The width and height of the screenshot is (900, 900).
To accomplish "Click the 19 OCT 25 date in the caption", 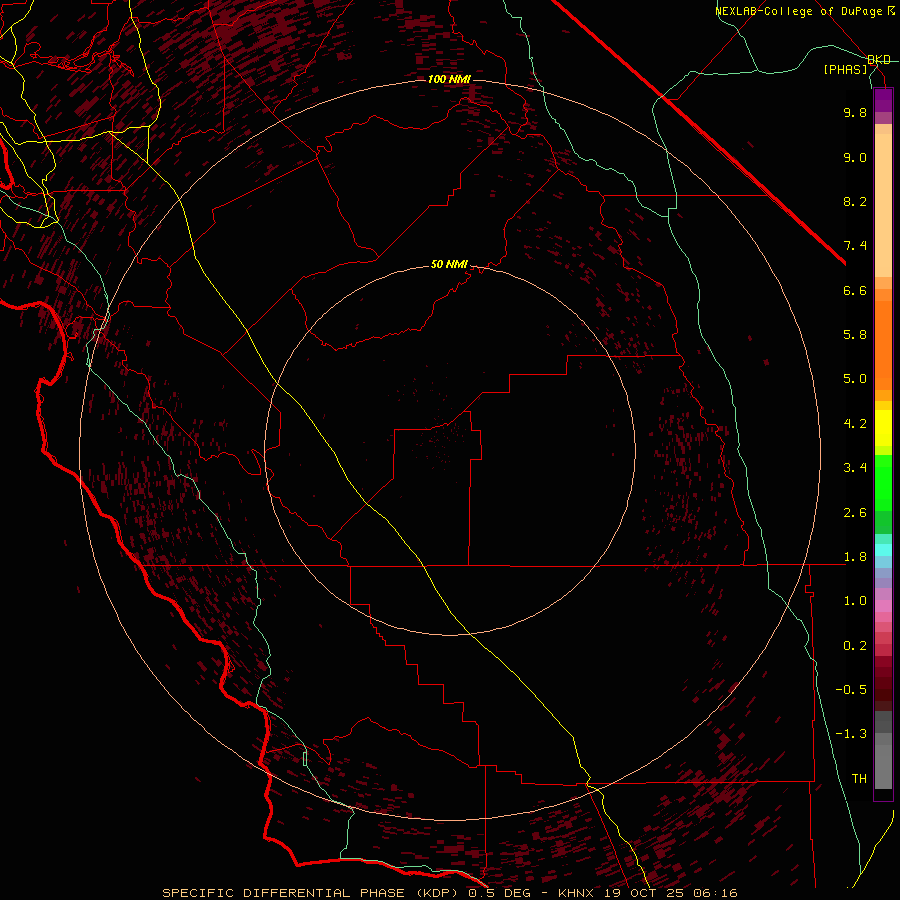I will coord(645,893).
